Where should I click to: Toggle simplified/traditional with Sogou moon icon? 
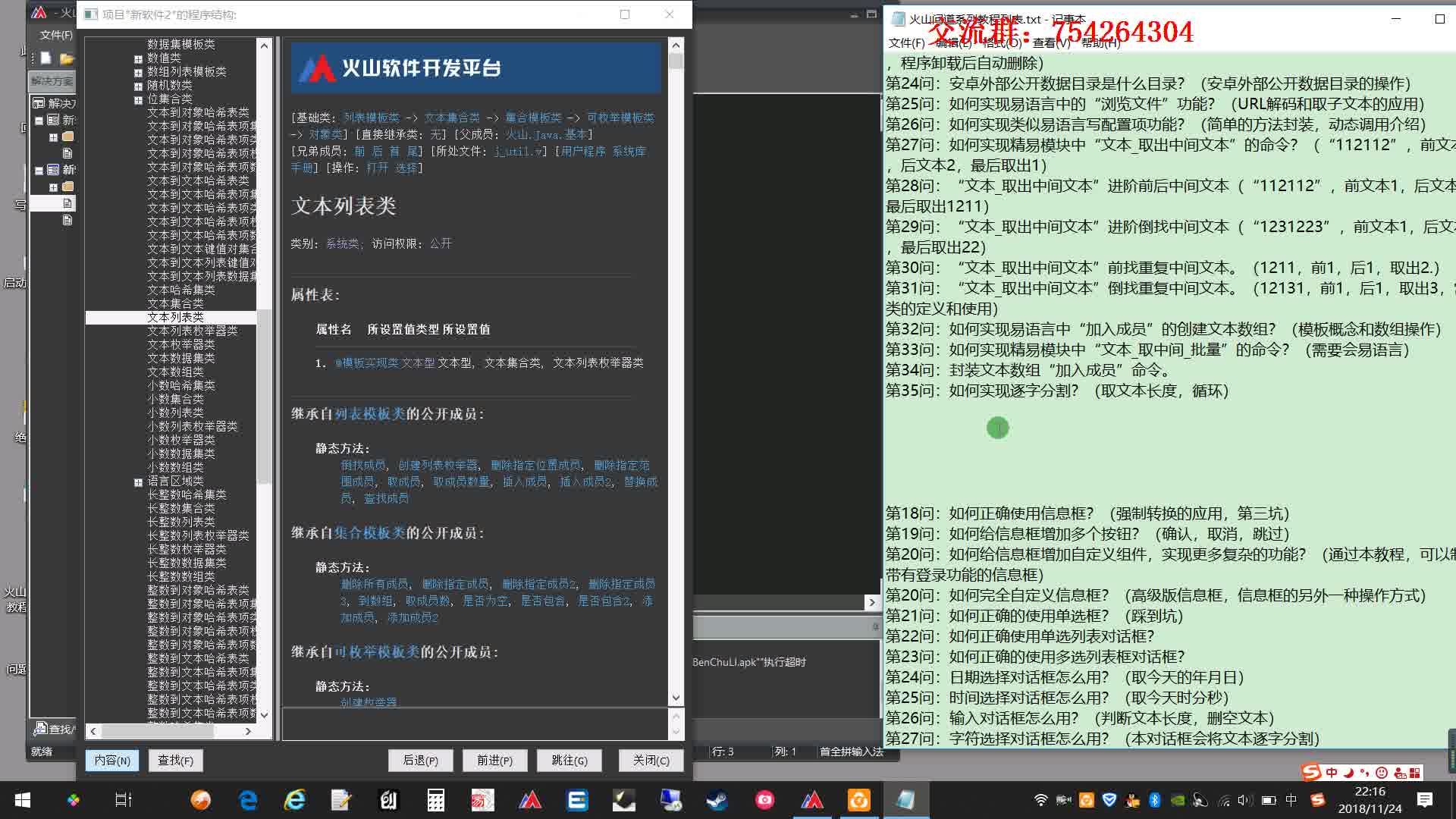[x=1348, y=772]
